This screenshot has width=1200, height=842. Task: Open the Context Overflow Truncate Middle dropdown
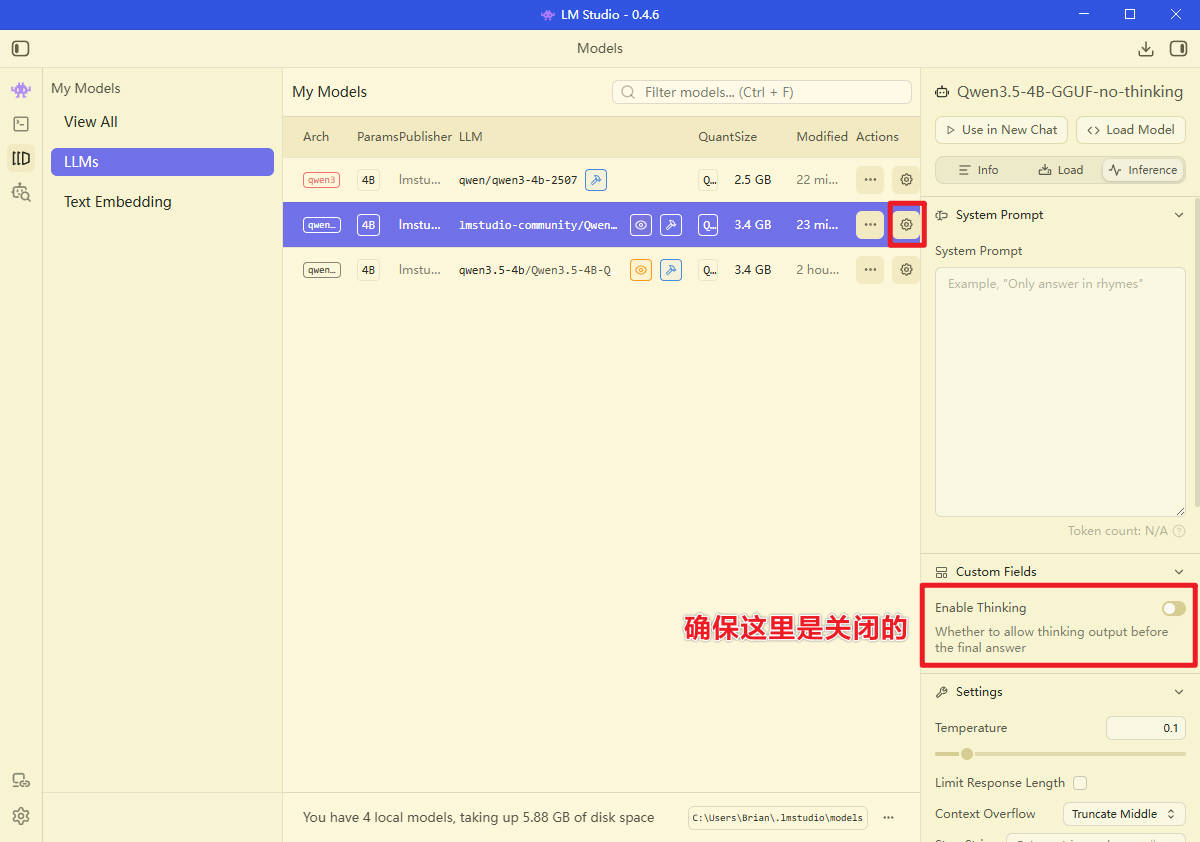click(x=1123, y=814)
